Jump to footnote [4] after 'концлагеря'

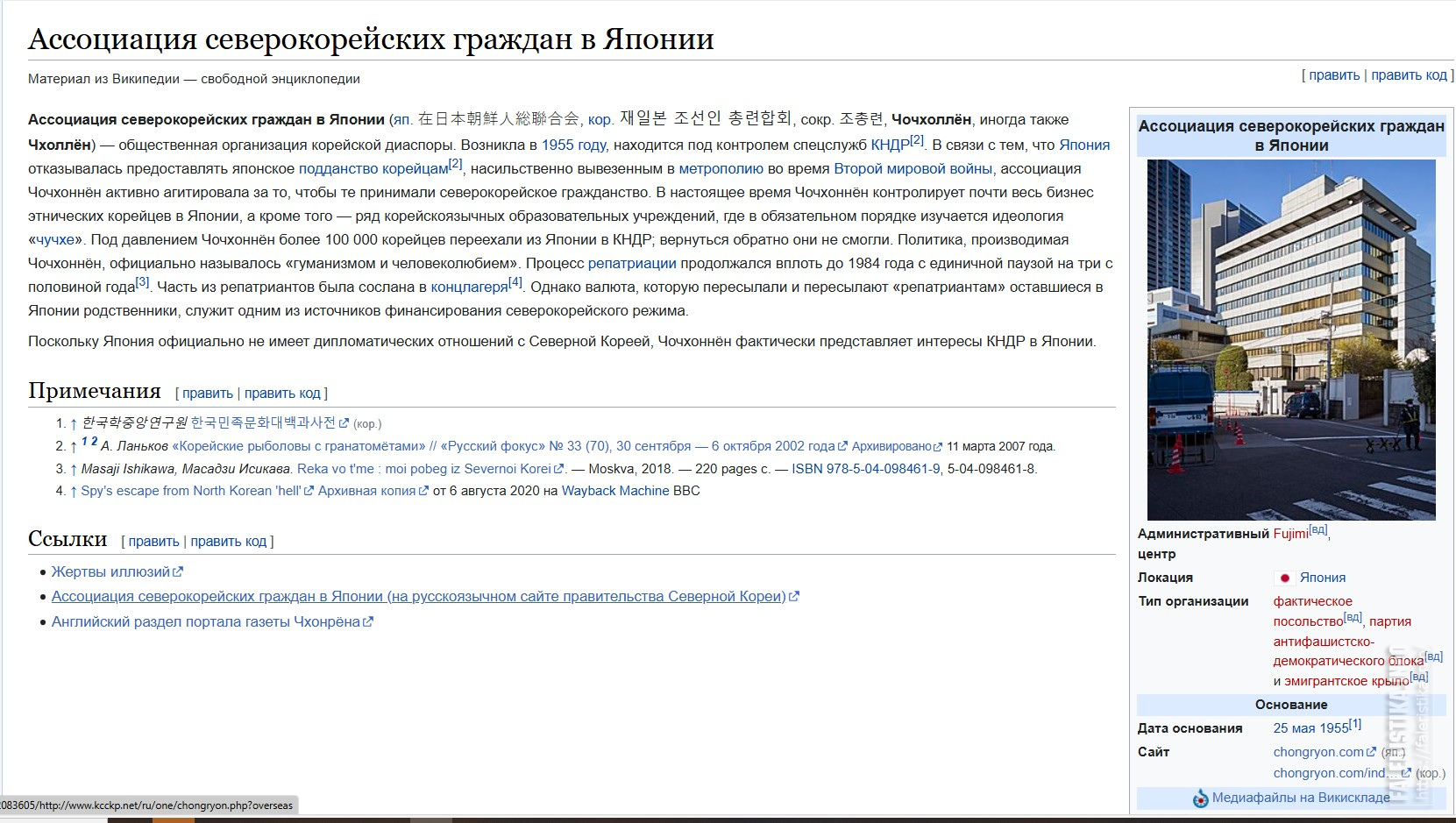pyautogui.click(x=515, y=282)
